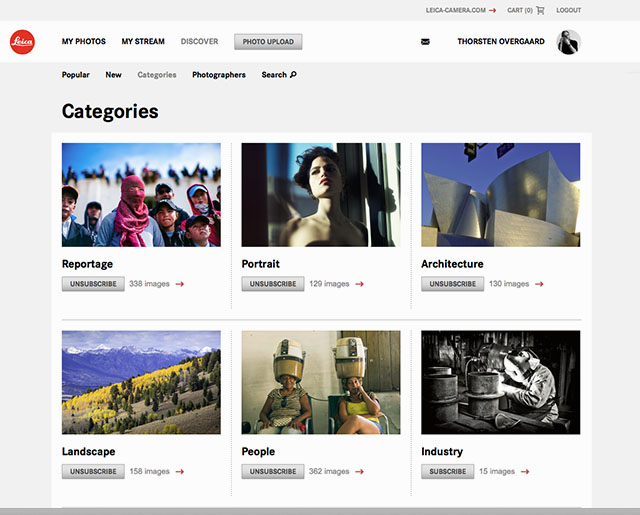Viewport: 640px width, 515px height.
Task: Unsubscribe from the Architecture category
Action: click(452, 284)
